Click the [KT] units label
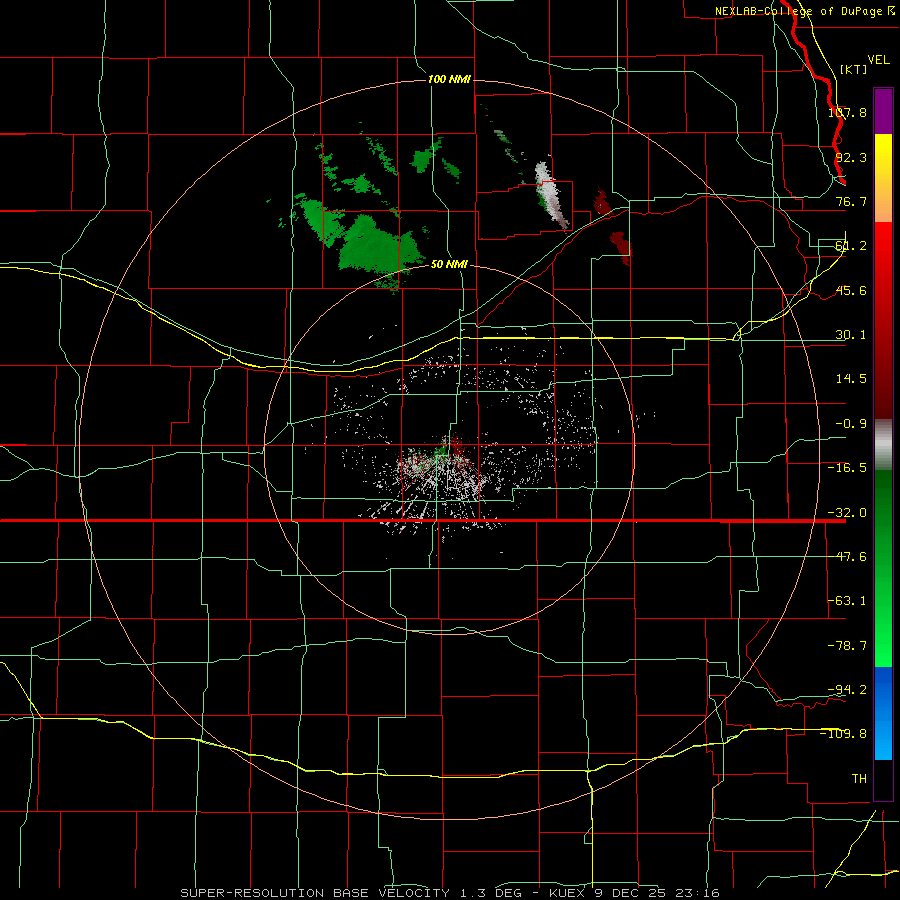Viewport: 900px width, 900px height. click(x=854, y=69)
